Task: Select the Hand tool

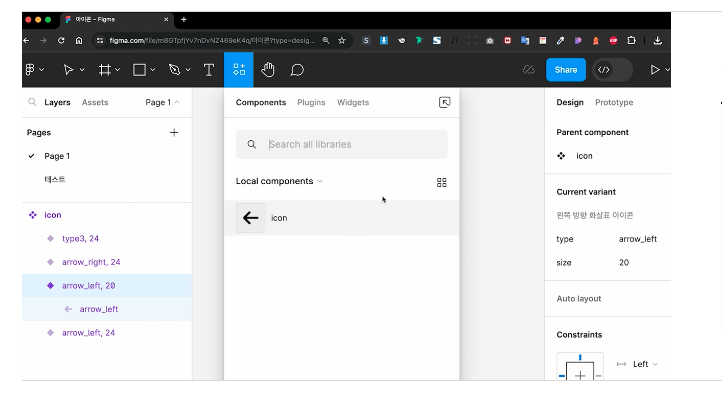Action: click(x=268, y=70)
